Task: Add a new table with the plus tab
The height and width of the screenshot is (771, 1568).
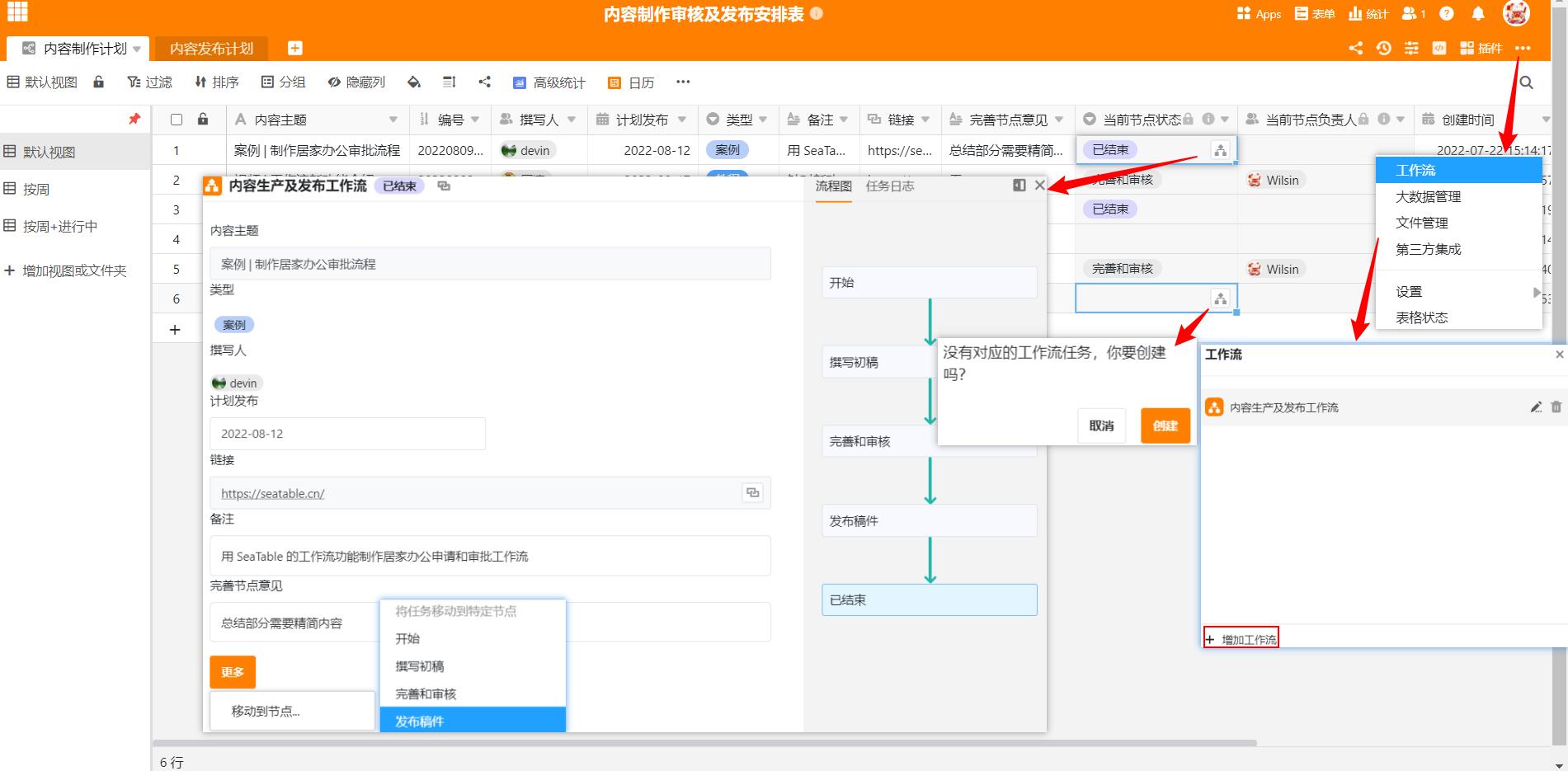Action: tap(294, 48)
